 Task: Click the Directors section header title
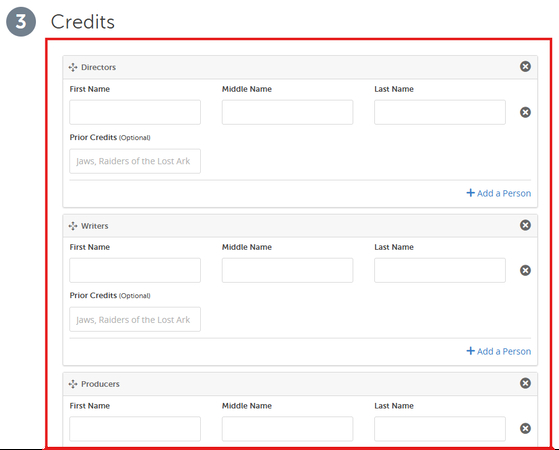click(x=98, y=67)
